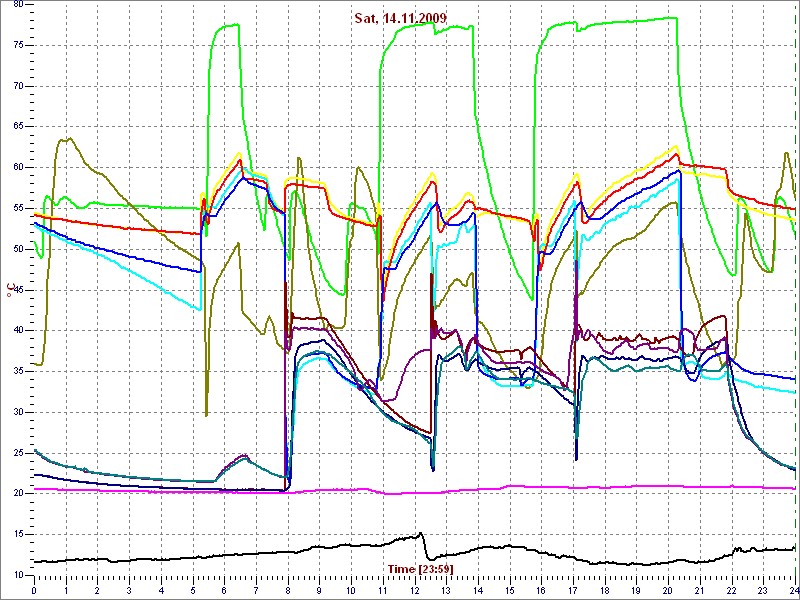Screen dimensions: 800x600
Task: Click hour 12 on the time axis
Action: (x=415, y=591)
